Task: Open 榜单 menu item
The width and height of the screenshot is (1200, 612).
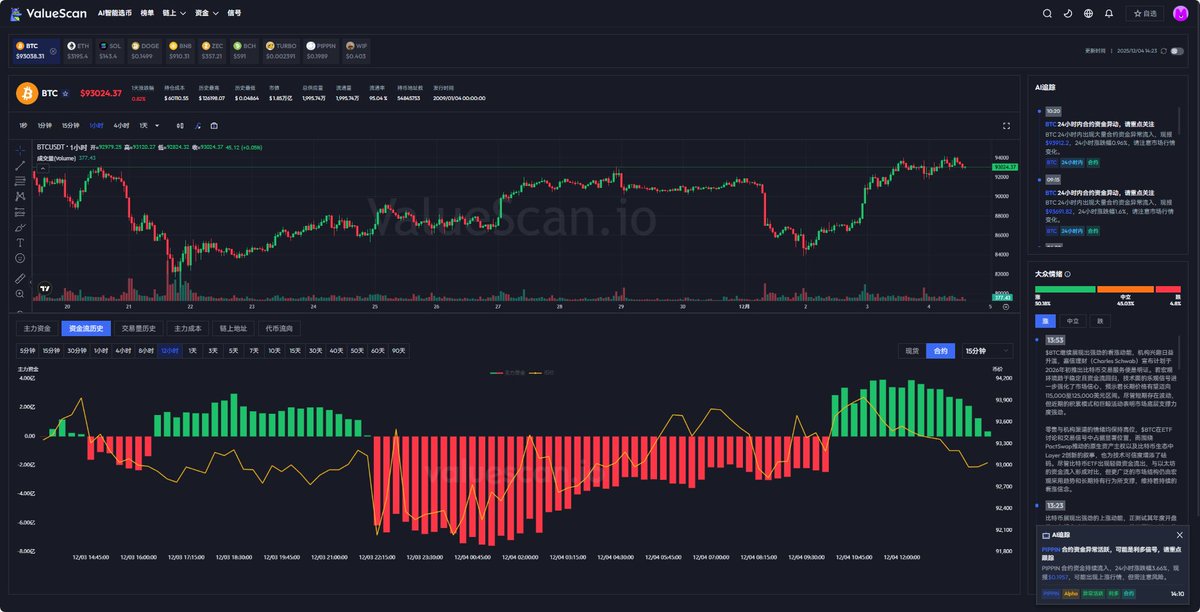Action: [x=147, y=13]
